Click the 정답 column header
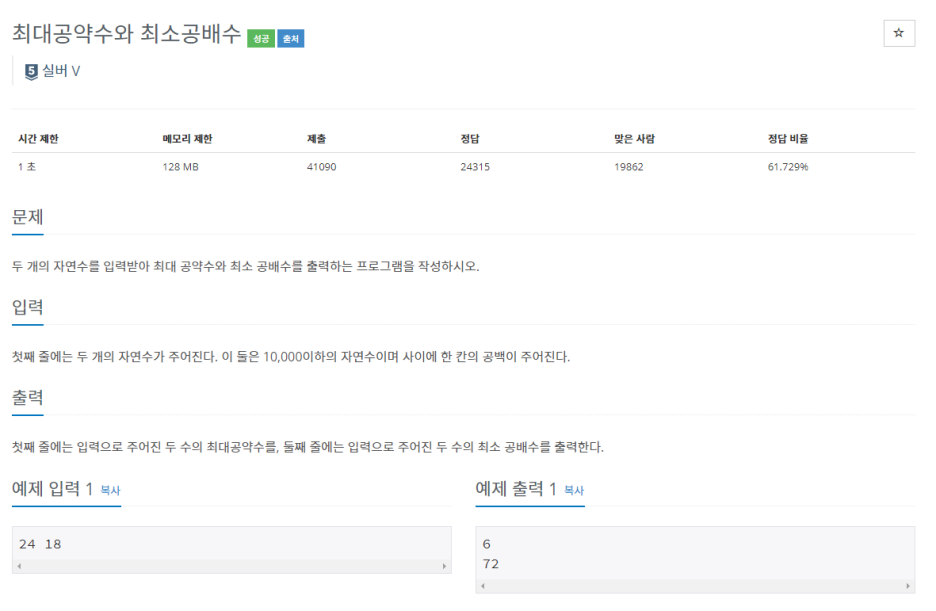This screenshot has height=611, width=936. click(x=470, y=139)
